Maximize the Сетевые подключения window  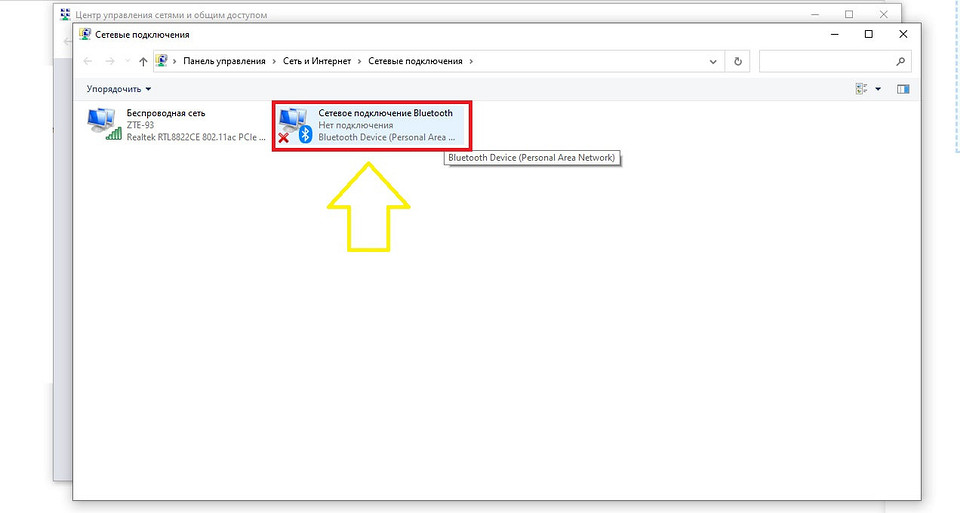pos(868,34)
